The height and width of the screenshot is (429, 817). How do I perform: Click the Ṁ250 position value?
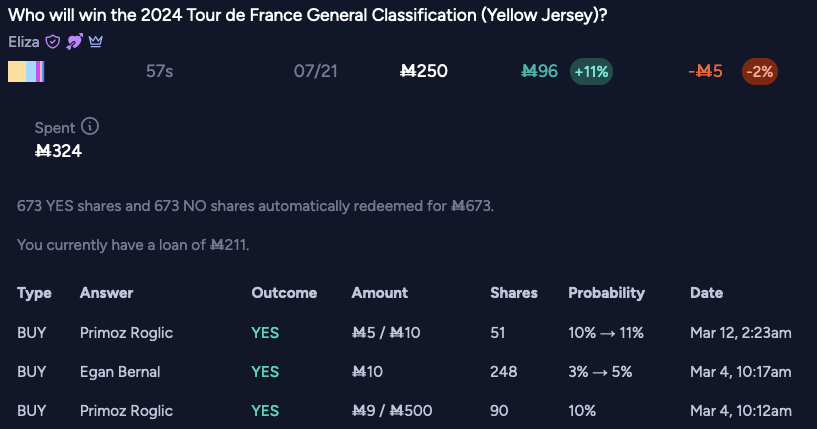click(424, 71)
